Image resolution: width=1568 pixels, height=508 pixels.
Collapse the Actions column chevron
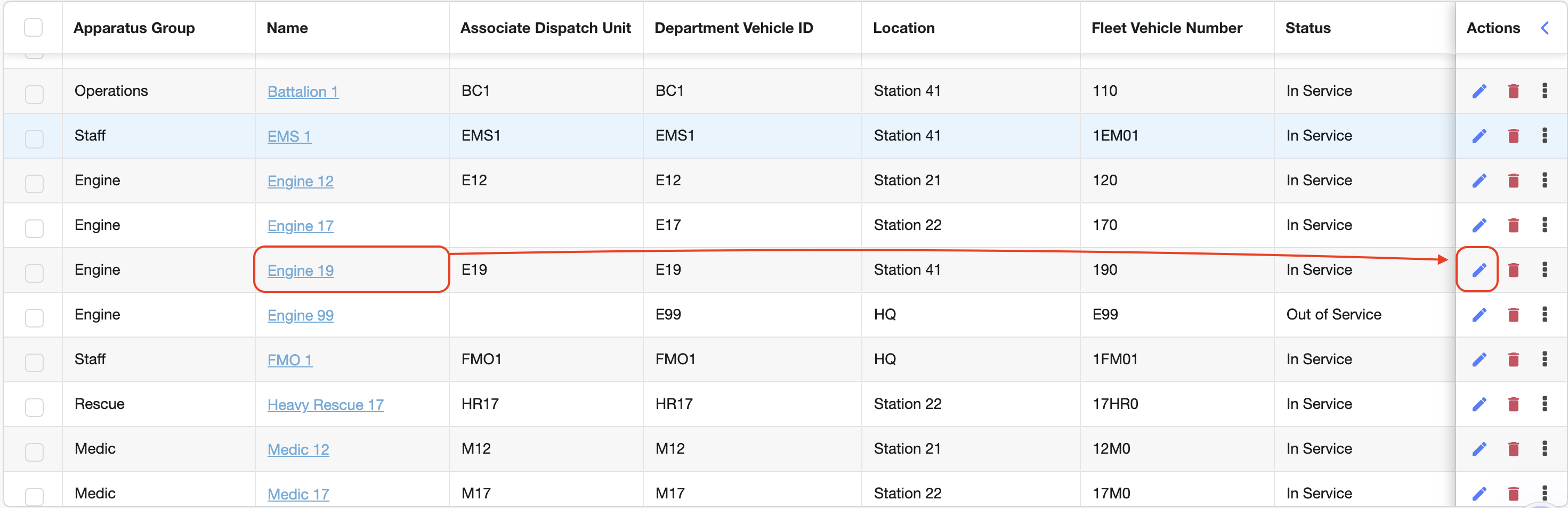pos(1544,28)
